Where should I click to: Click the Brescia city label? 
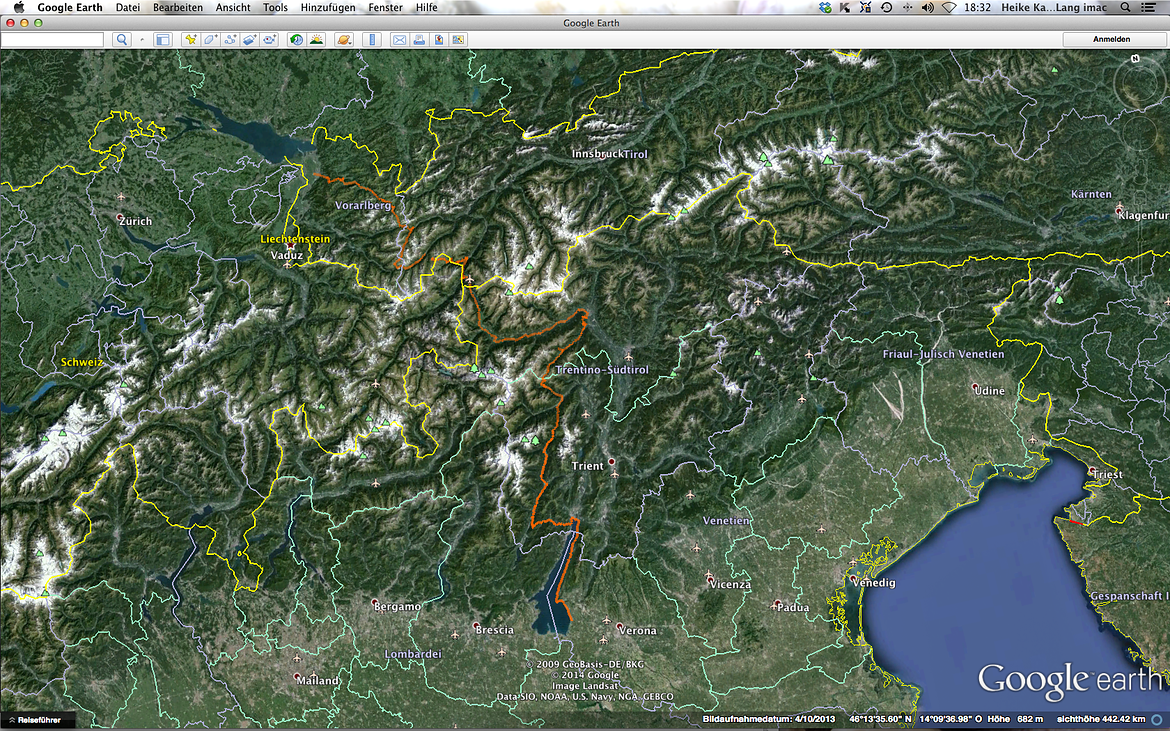point(495,630)
